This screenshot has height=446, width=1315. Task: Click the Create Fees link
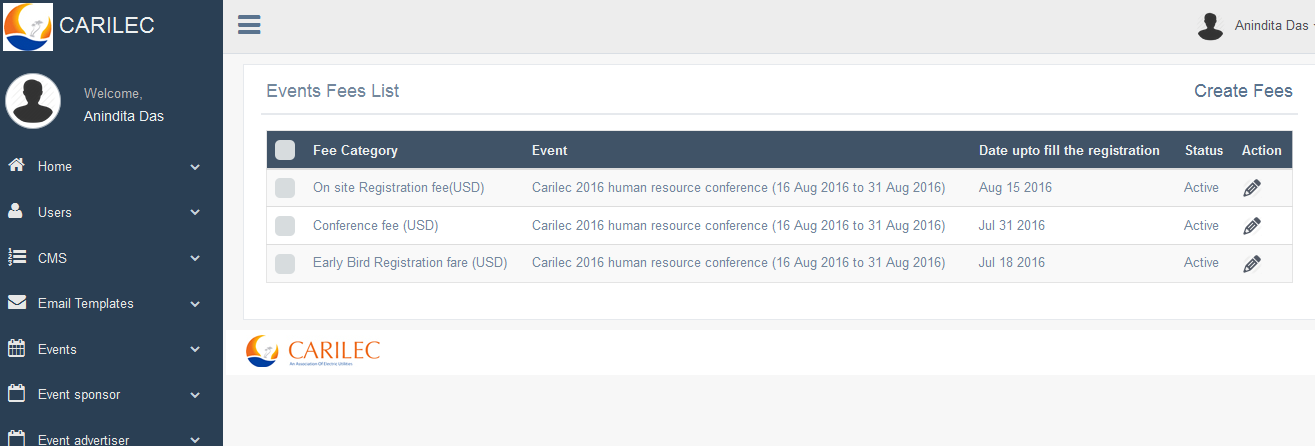point(1243,91)
